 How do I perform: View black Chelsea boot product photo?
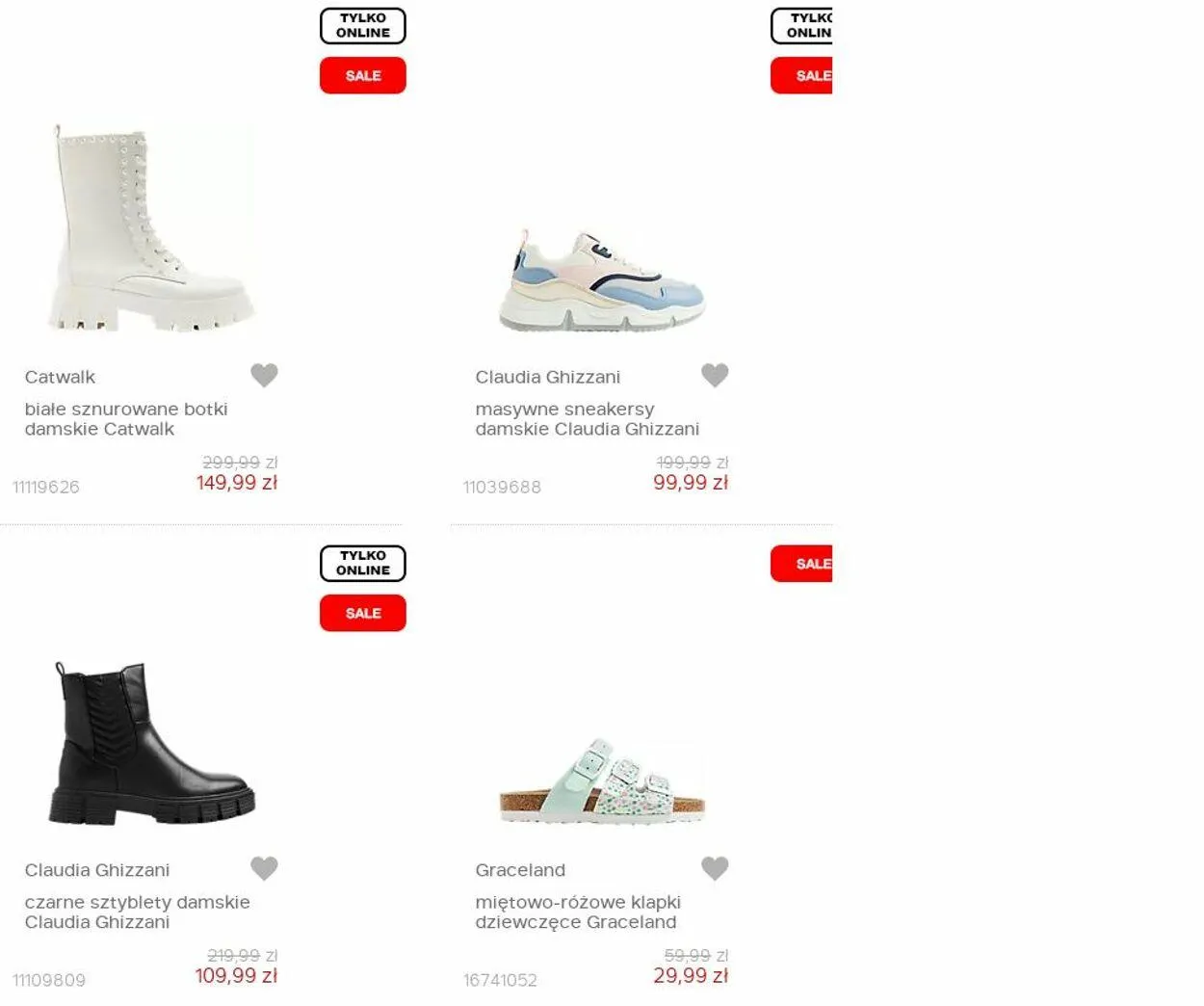coord(152,743)
